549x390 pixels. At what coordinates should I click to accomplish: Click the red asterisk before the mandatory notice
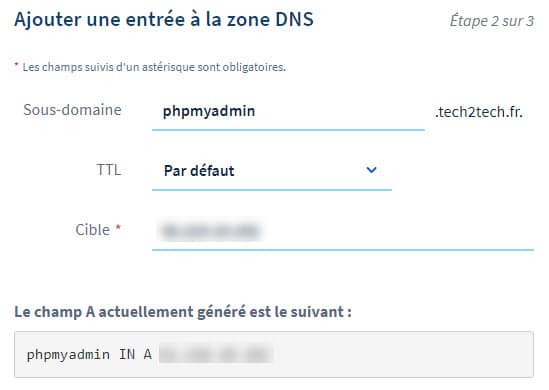click(16, 65)
